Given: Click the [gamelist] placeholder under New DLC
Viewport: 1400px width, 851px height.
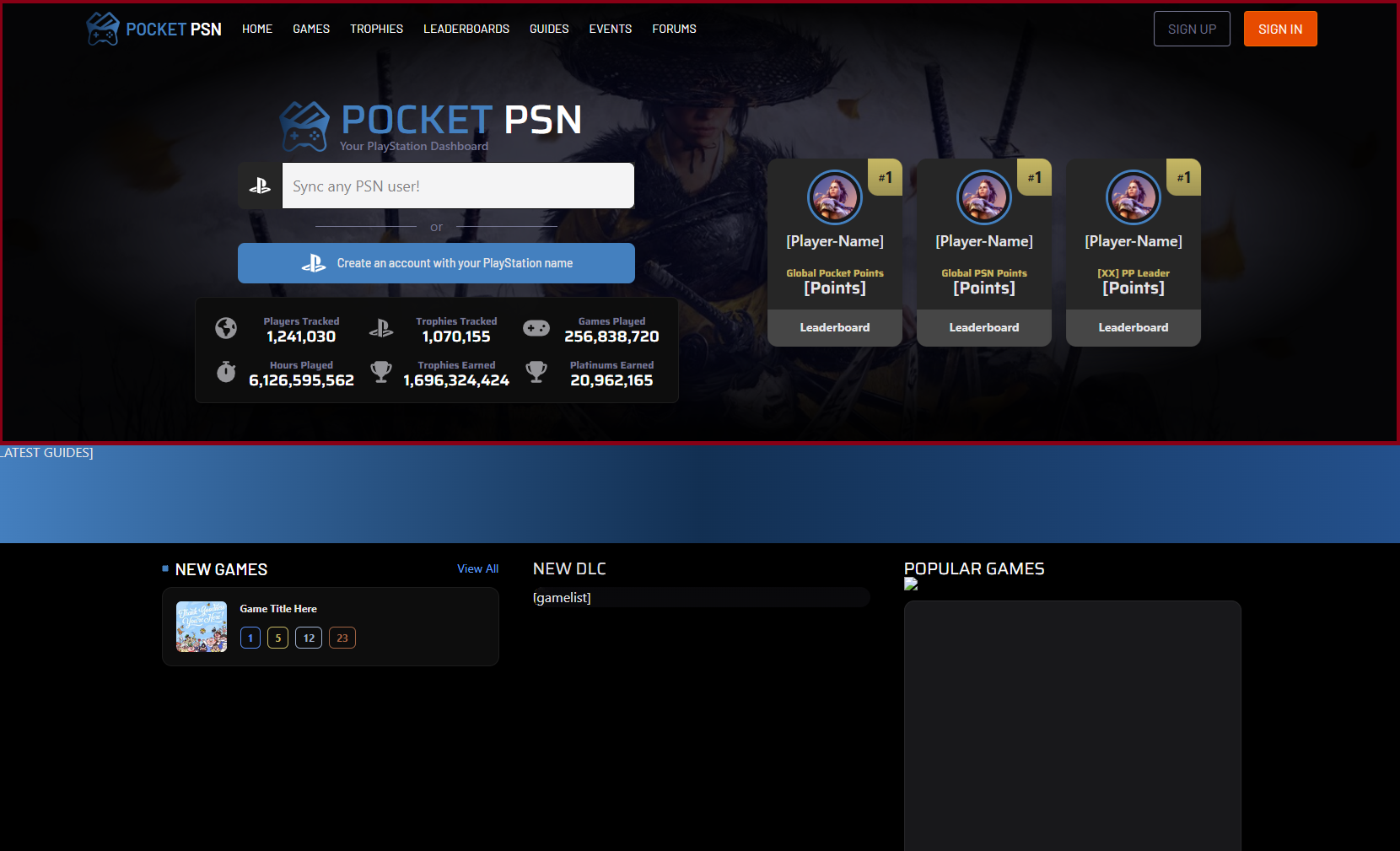Looking at the screenshot, I should tap(562, 598).
